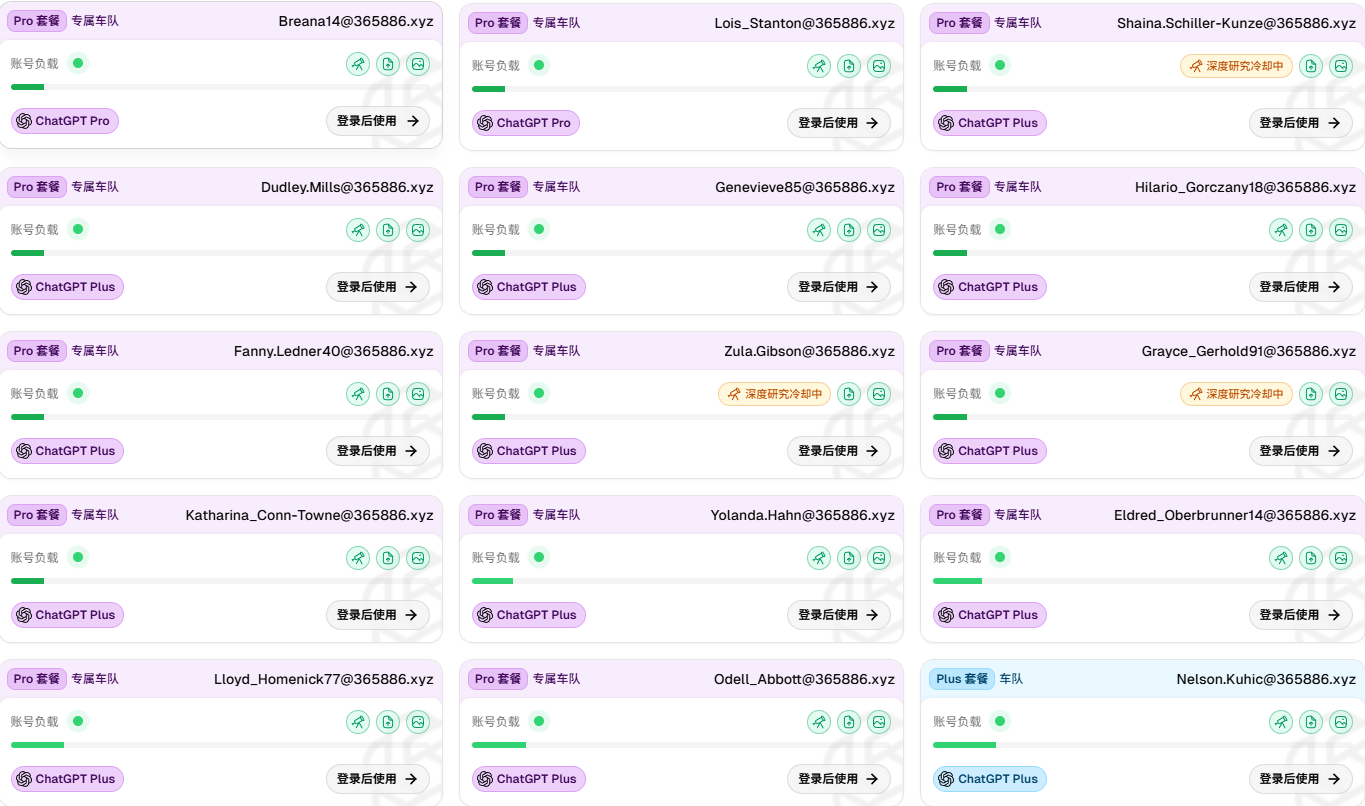
Task: Click the account load bar on Eldred_Oberbrunner14's card
Action: point(1143,581)
